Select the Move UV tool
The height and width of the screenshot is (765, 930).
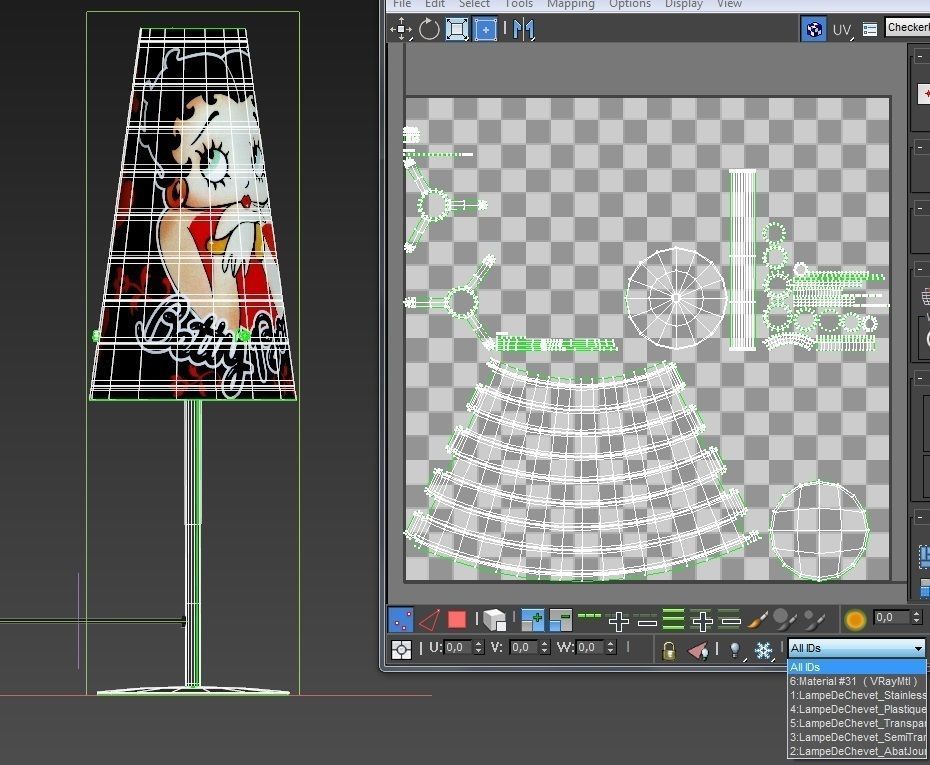[x=401, y=28]
